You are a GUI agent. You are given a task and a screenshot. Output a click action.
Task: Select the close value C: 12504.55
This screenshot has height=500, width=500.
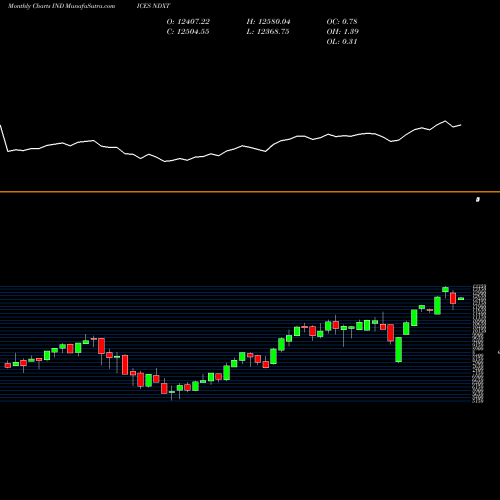point(188,32)
